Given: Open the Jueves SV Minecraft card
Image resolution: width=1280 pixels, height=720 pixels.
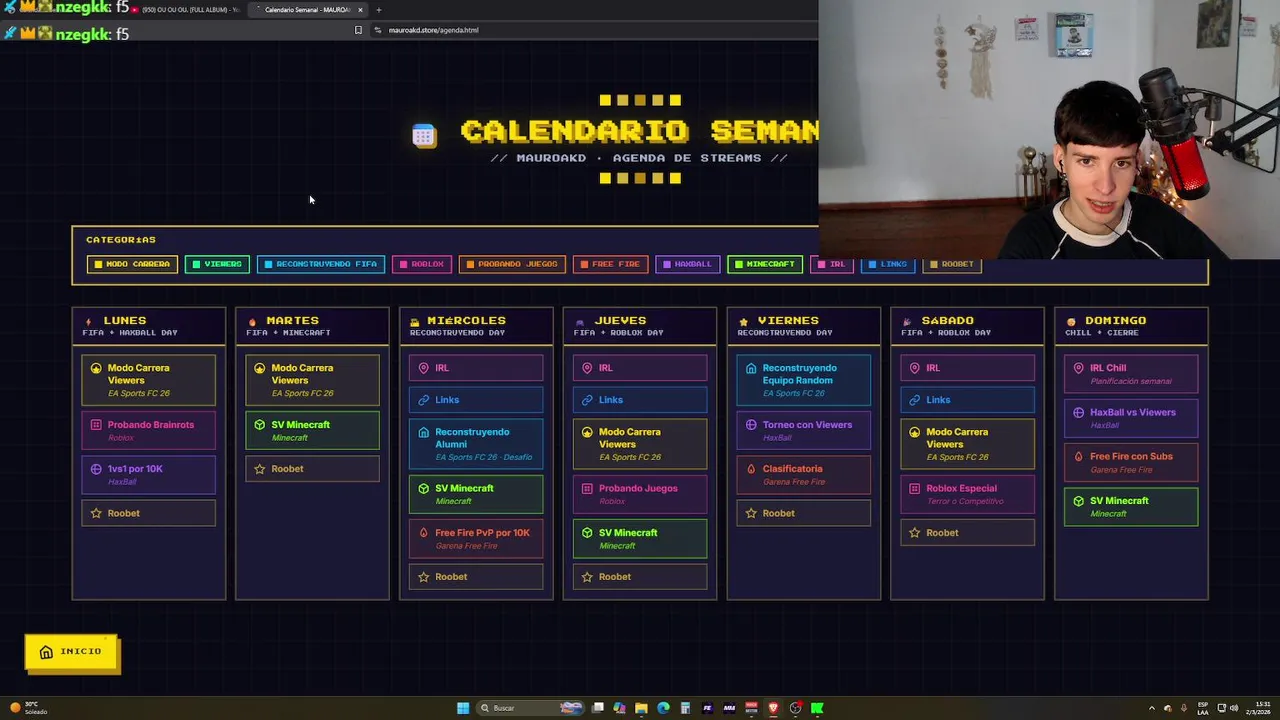Looking at the screenshot, I should click(640, 539).
